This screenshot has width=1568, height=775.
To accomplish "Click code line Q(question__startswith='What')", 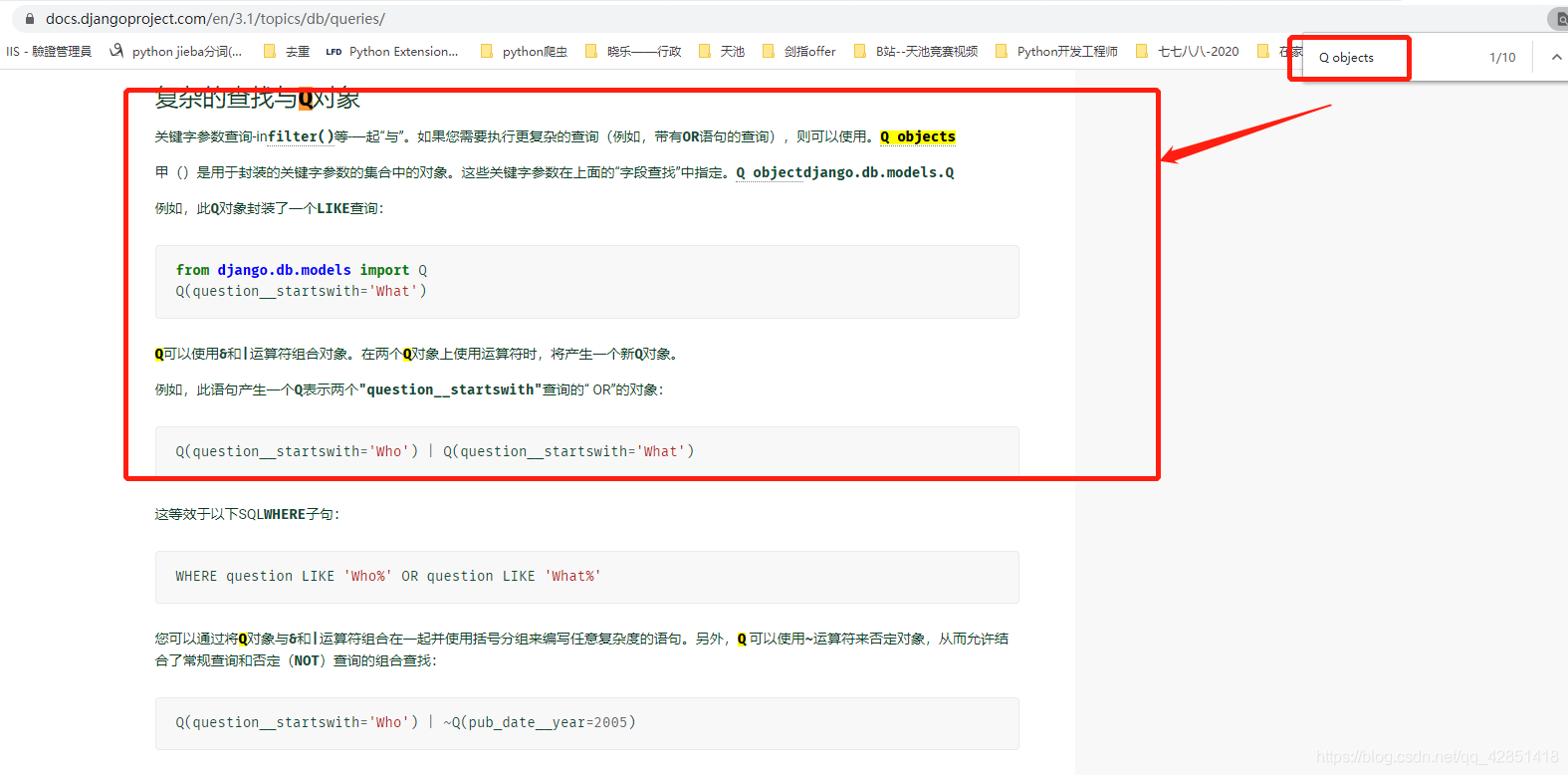I will tap(302, 291).
